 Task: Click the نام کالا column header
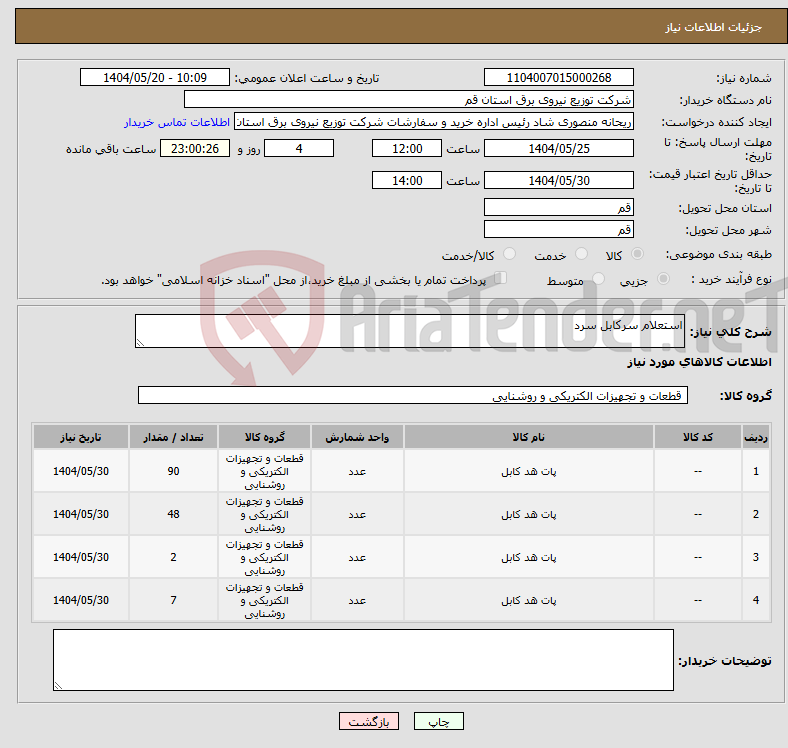[529, 437]
